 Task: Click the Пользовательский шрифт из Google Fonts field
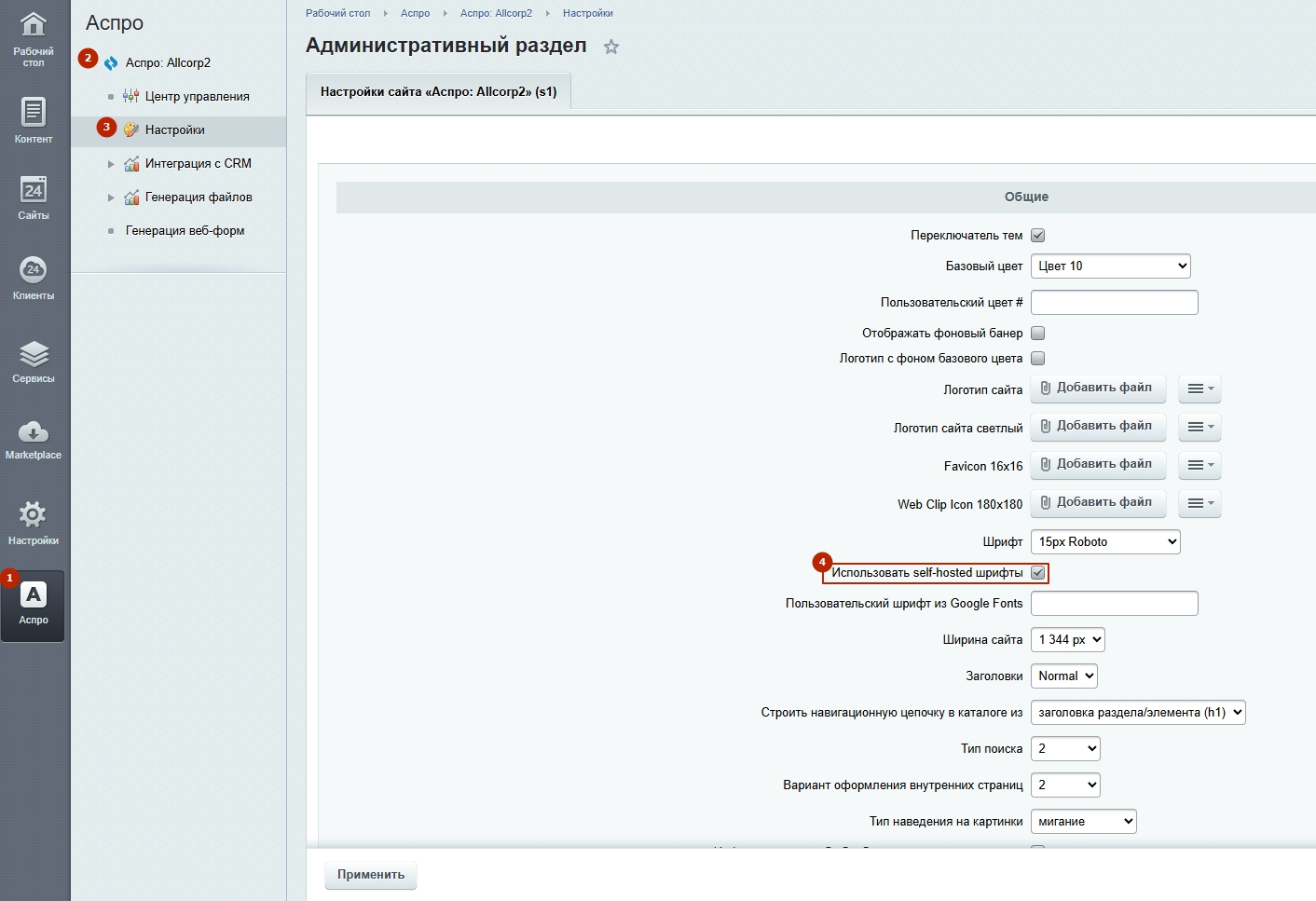(x=1114, y=604)
